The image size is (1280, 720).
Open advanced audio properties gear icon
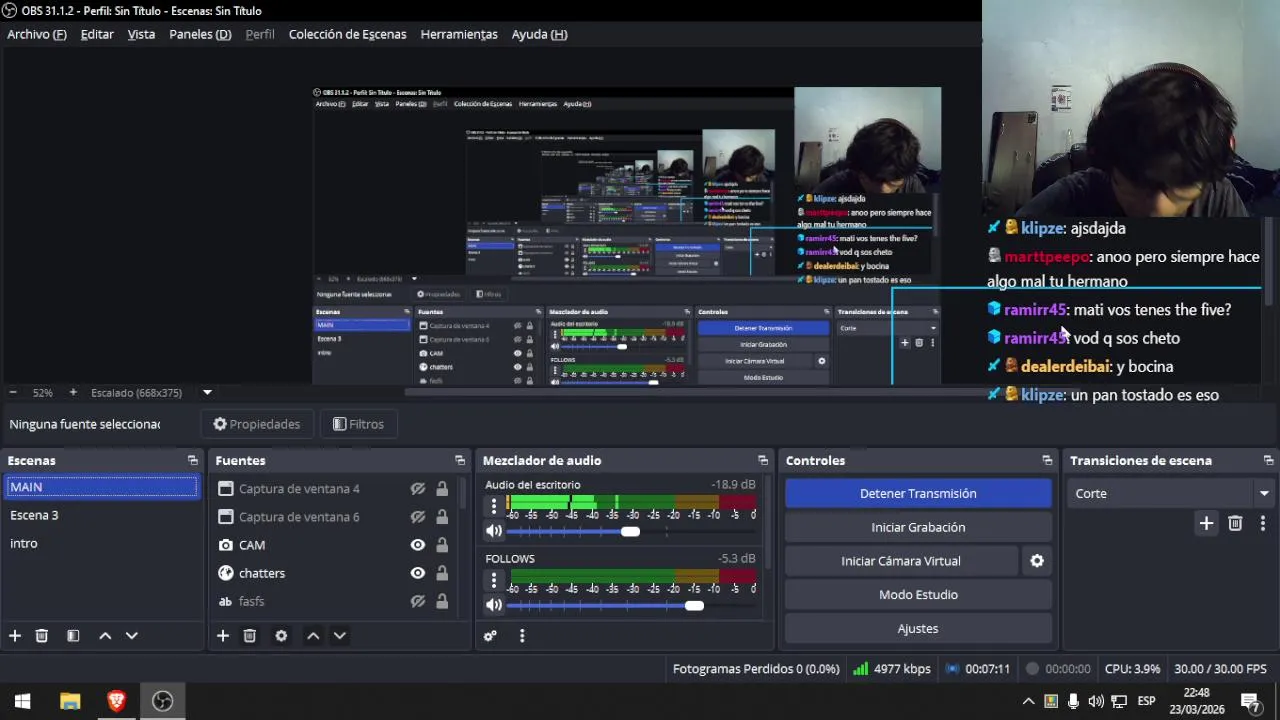490,636
